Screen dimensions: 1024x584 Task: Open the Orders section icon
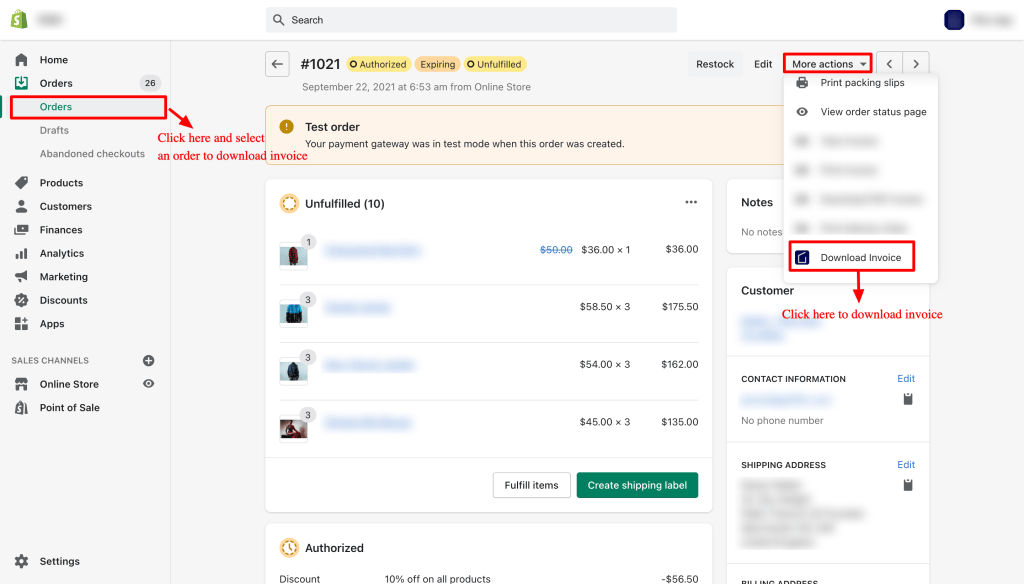tap(21, 83)
